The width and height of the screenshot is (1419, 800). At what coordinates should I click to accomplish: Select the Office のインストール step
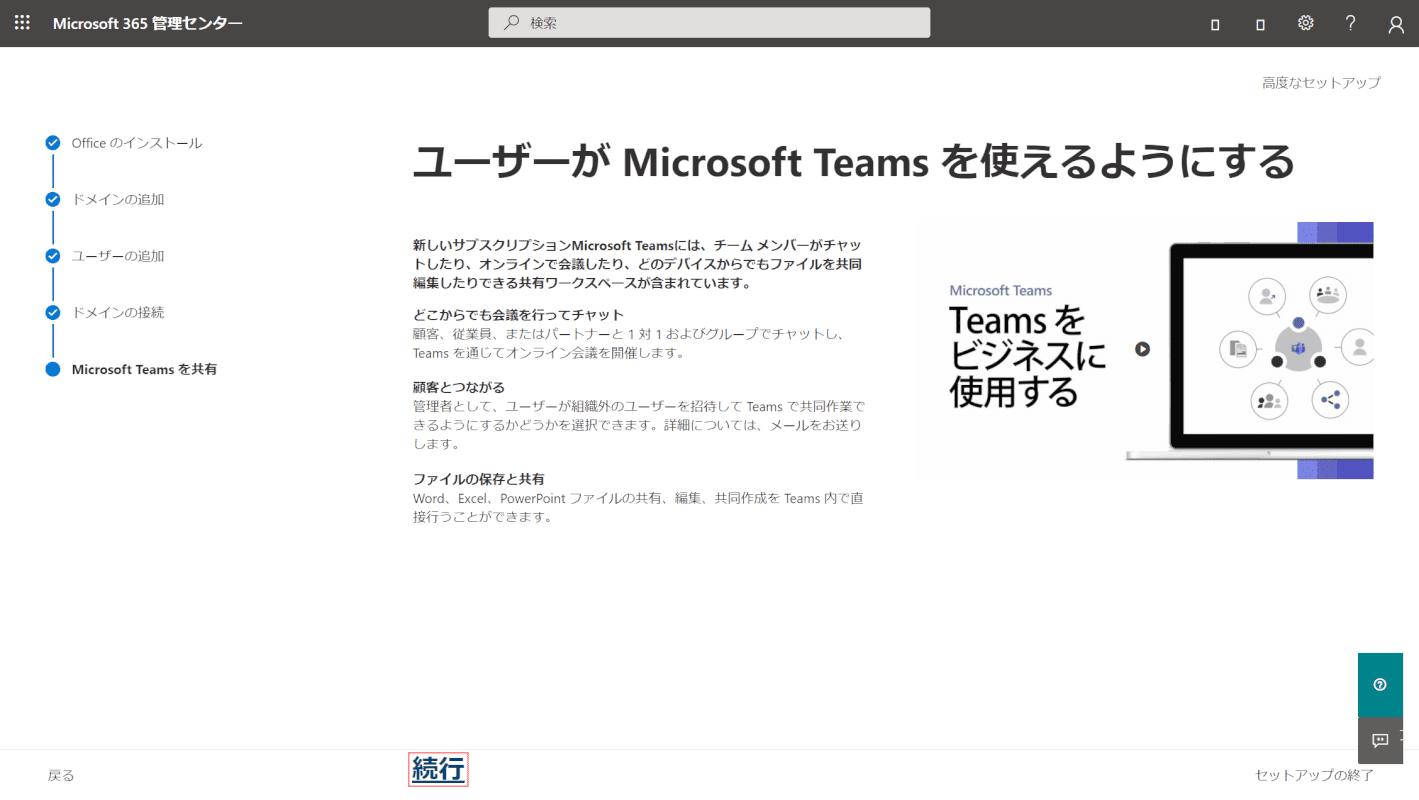(137, 143)
